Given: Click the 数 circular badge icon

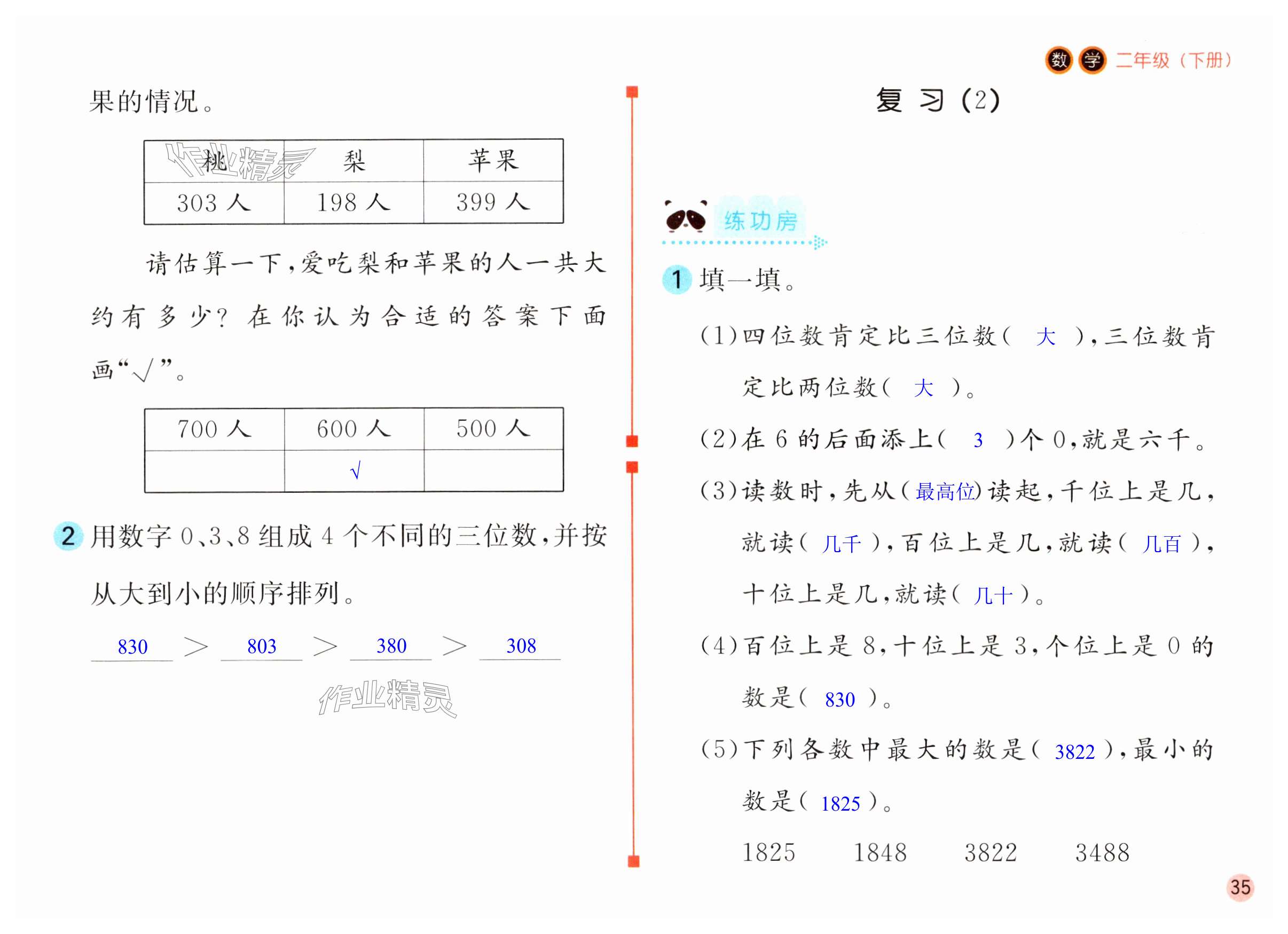Looking at the screenshot, I should coord(1058,60).
